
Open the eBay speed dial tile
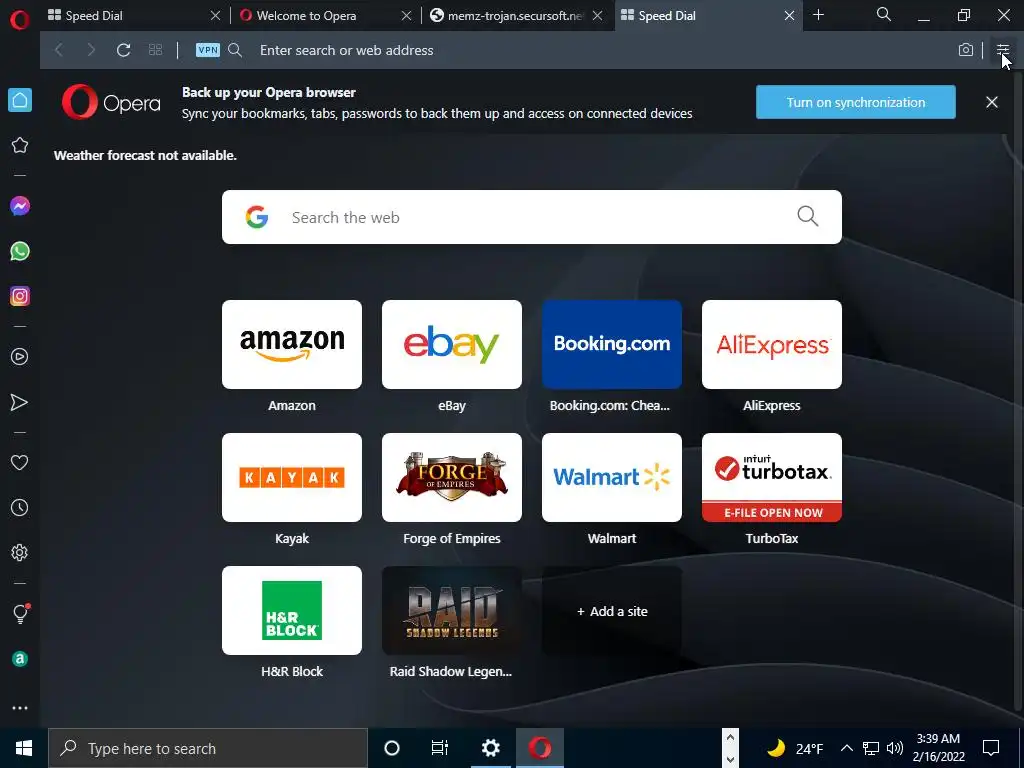point(452,344)
